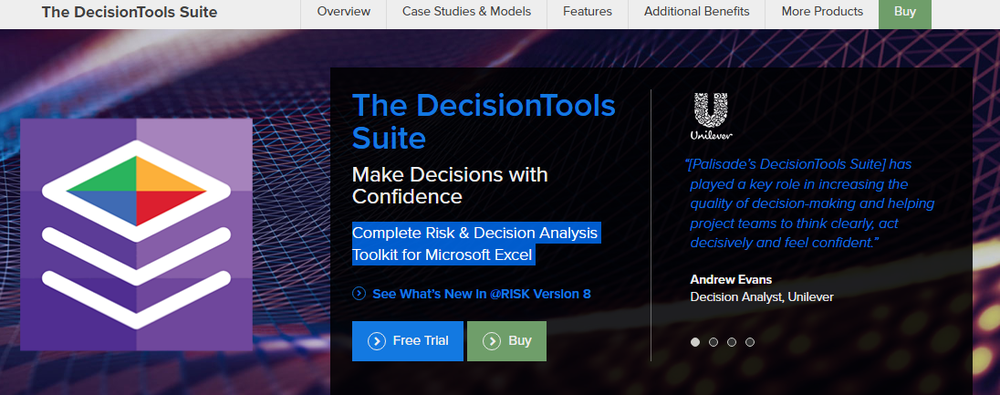
Task: Open Case Studies & Models tab
Action: pyautogui.click(x=466, y=11)
